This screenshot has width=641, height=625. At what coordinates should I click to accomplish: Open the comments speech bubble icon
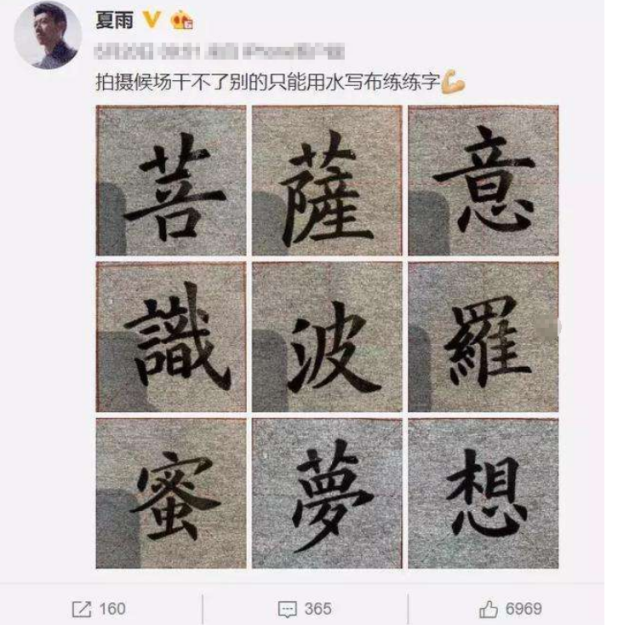click(287, 609)
